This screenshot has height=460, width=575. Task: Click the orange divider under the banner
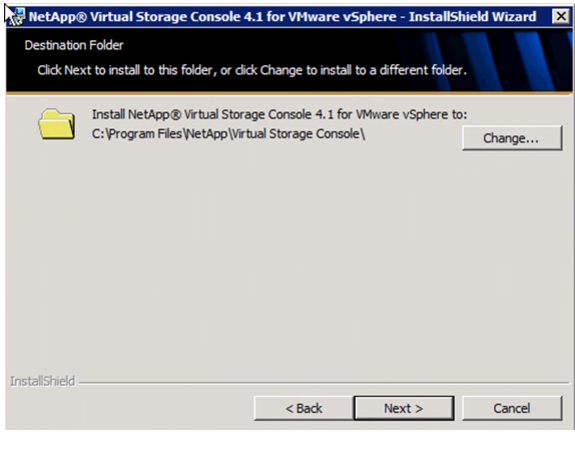(289, 93)
